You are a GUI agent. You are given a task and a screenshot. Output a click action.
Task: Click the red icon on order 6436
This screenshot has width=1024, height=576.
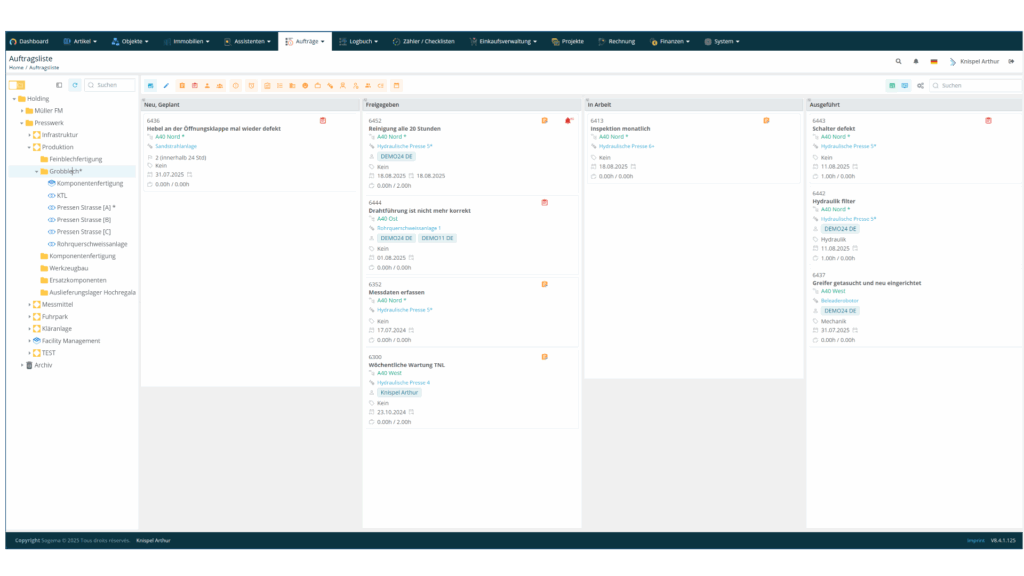coord(323,120)
